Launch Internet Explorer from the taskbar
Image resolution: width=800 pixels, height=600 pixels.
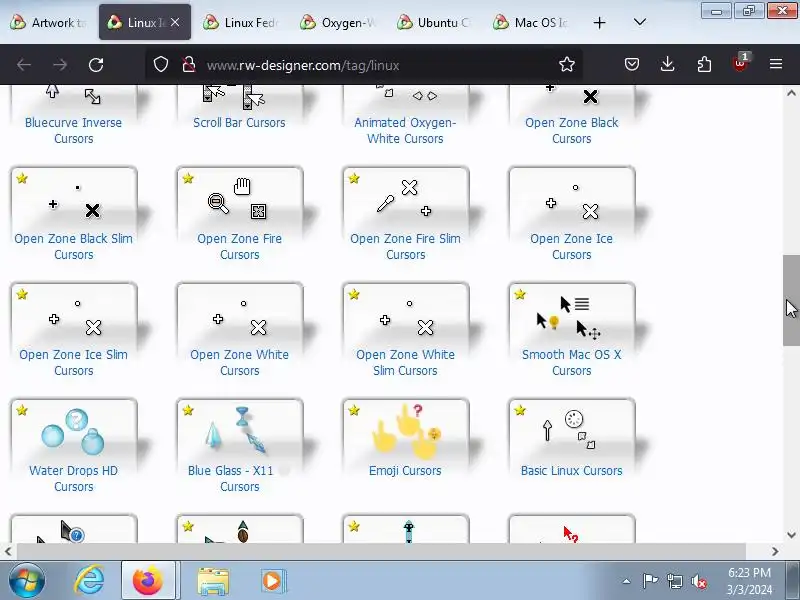tap(89, 581)
